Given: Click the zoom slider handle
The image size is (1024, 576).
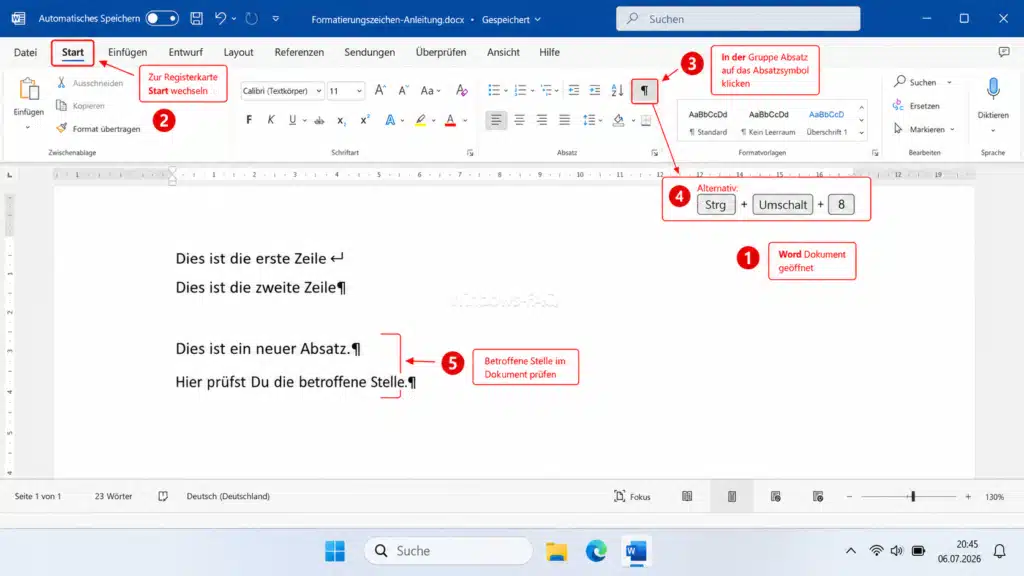Looking at the screenshot, I should (x=913, y=497).
